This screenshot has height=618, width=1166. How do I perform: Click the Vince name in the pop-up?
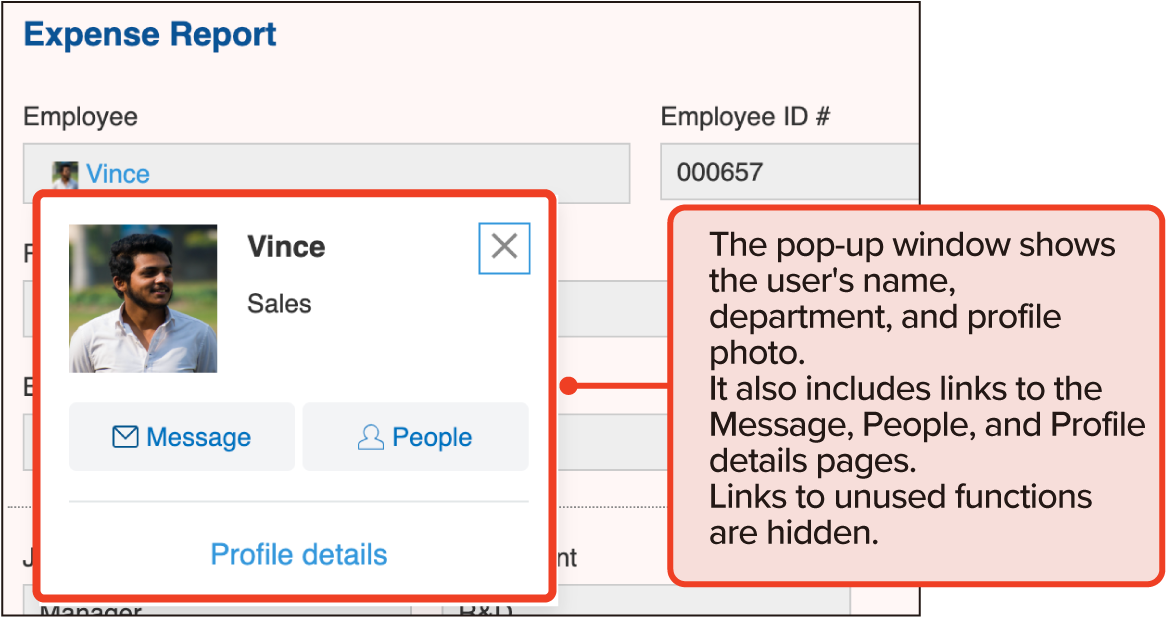point(286,247)
